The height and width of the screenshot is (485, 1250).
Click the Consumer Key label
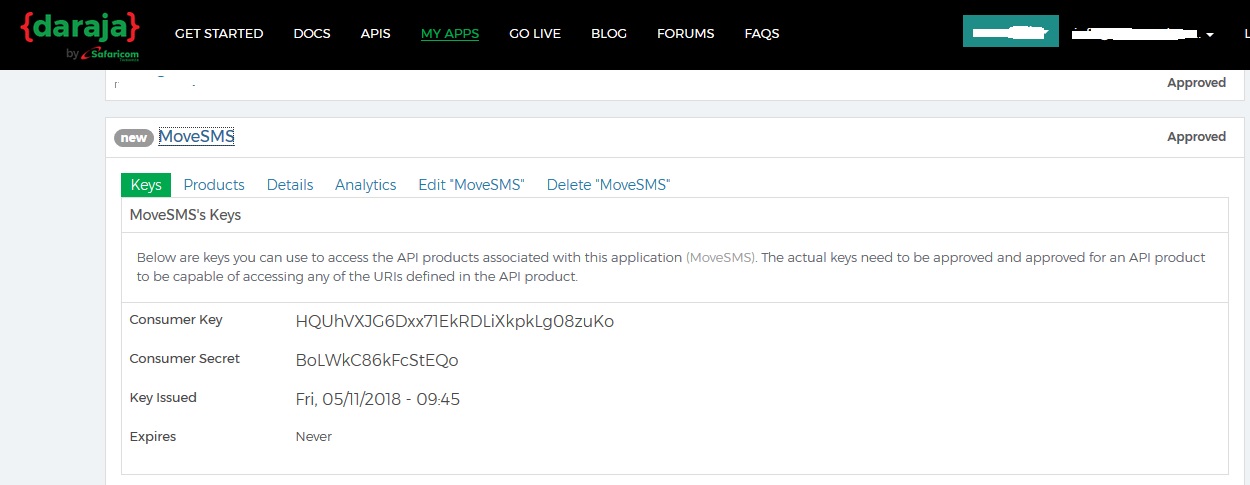point(176,320)
